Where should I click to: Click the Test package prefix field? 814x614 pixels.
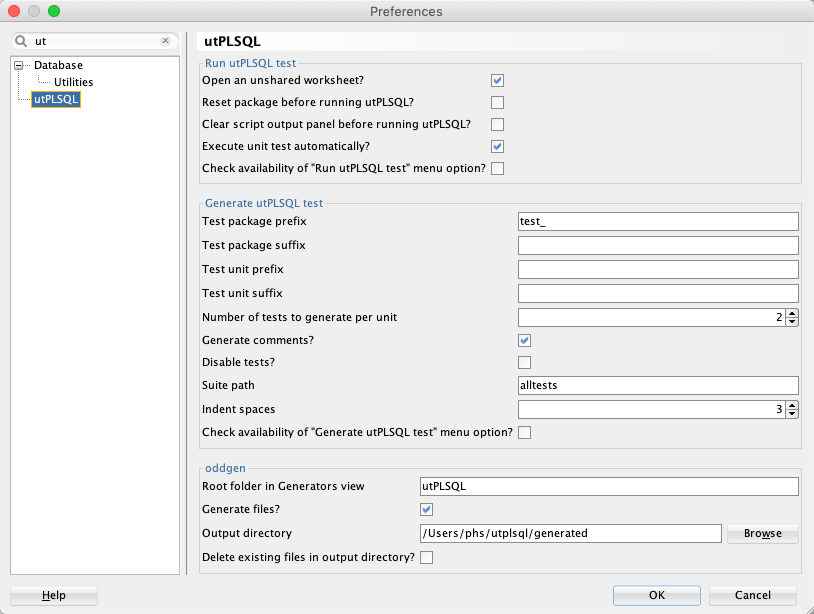click(658, 222)
